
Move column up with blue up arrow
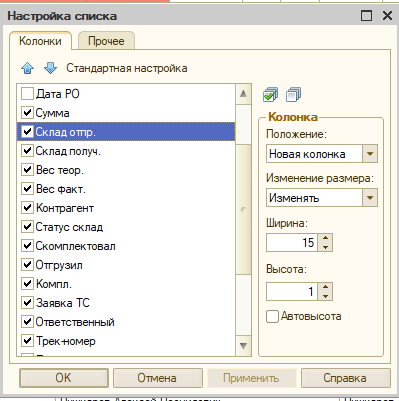tap(28, 68)
